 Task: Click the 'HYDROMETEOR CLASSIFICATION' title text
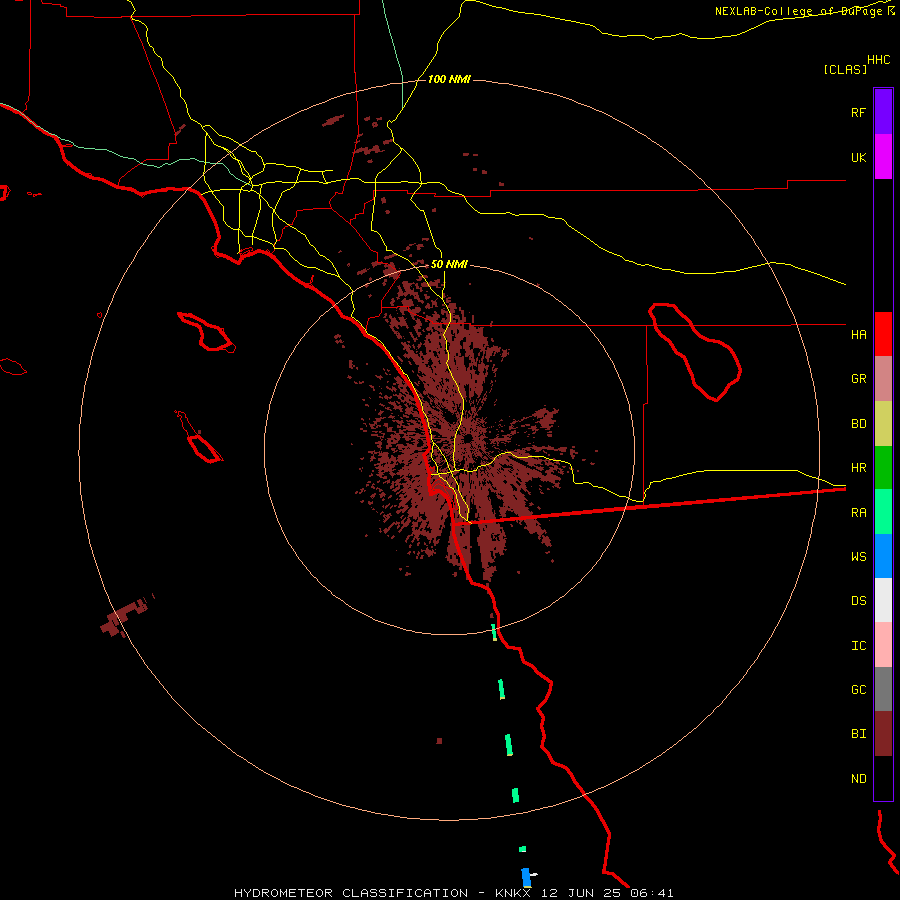point(351,893)
